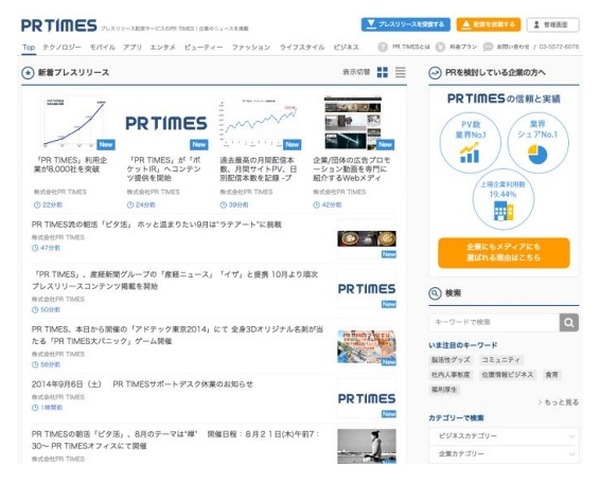Click the search magnifier button
Screen dimensions: 600x484
(x=569, y=323)
